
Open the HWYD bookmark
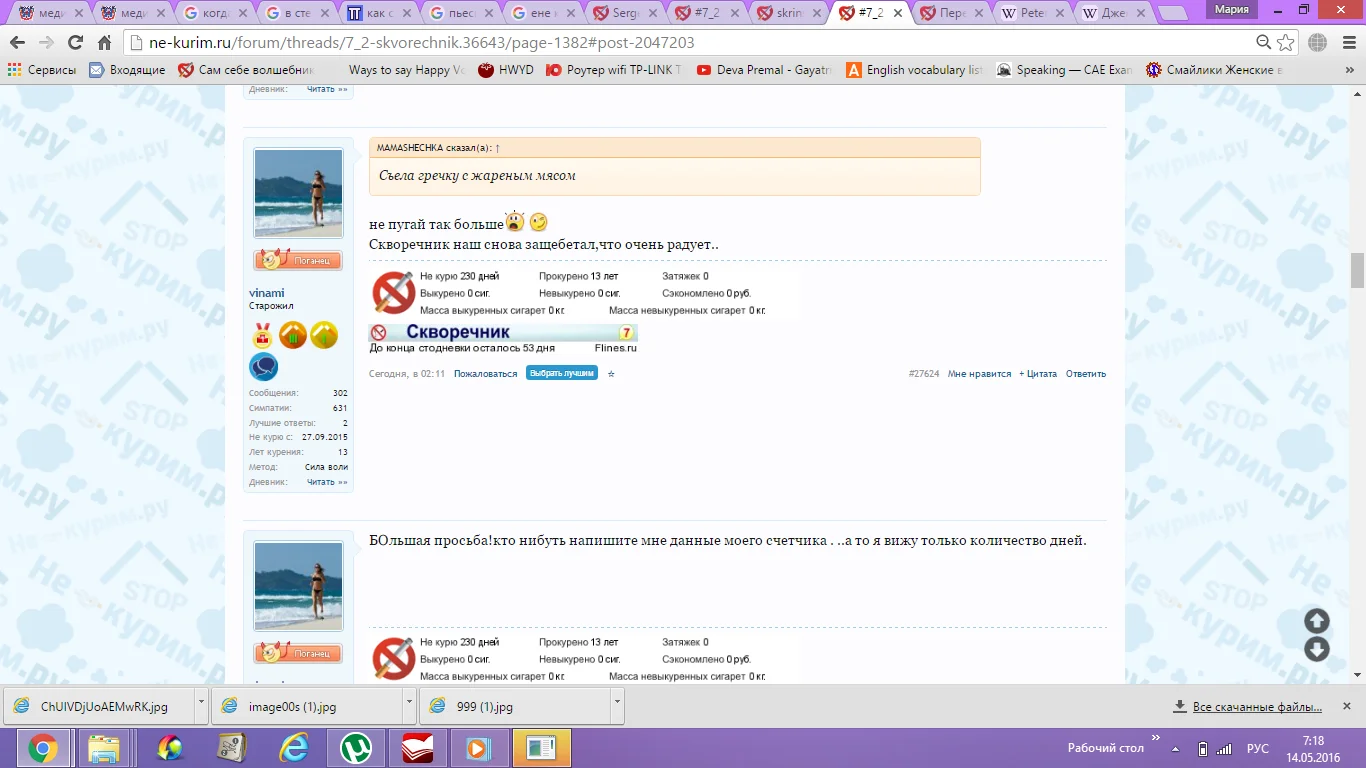pos(506,70)
